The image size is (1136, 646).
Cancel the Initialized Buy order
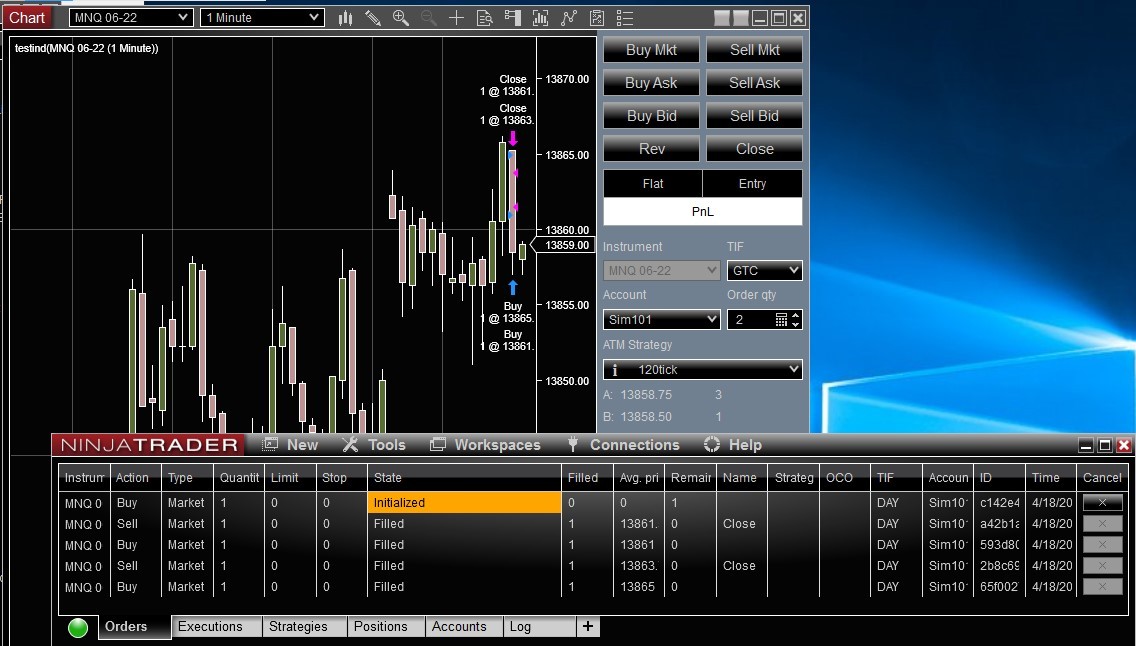coord(1102,502)
